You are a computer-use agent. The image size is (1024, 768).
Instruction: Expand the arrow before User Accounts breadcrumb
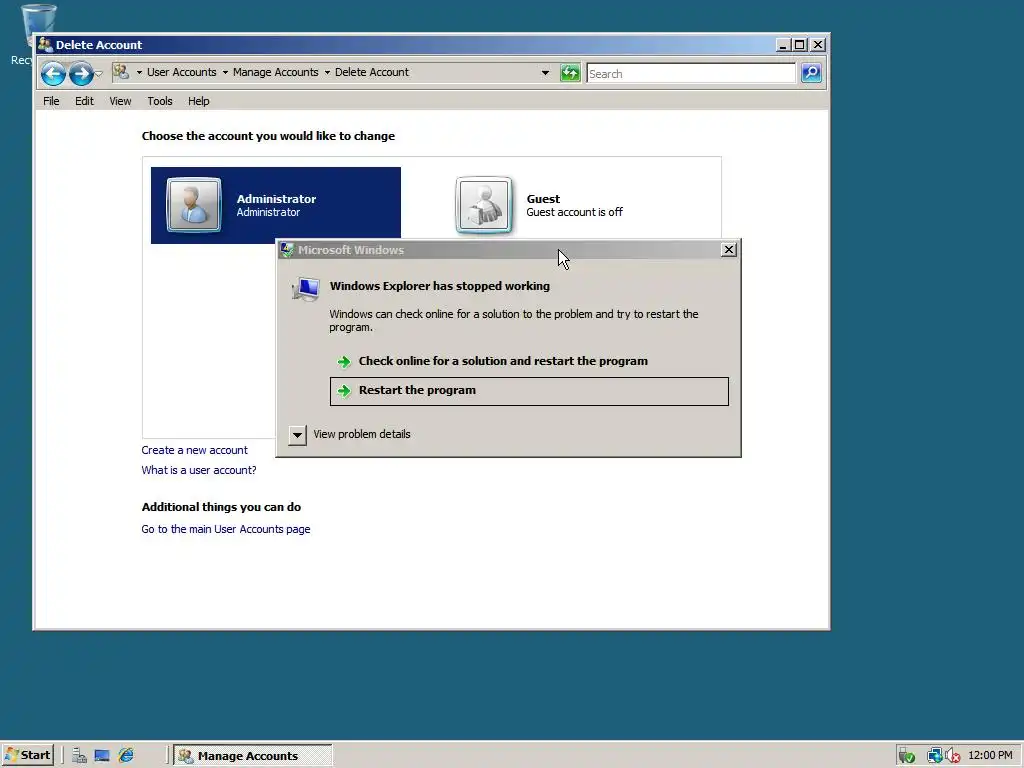139,72
